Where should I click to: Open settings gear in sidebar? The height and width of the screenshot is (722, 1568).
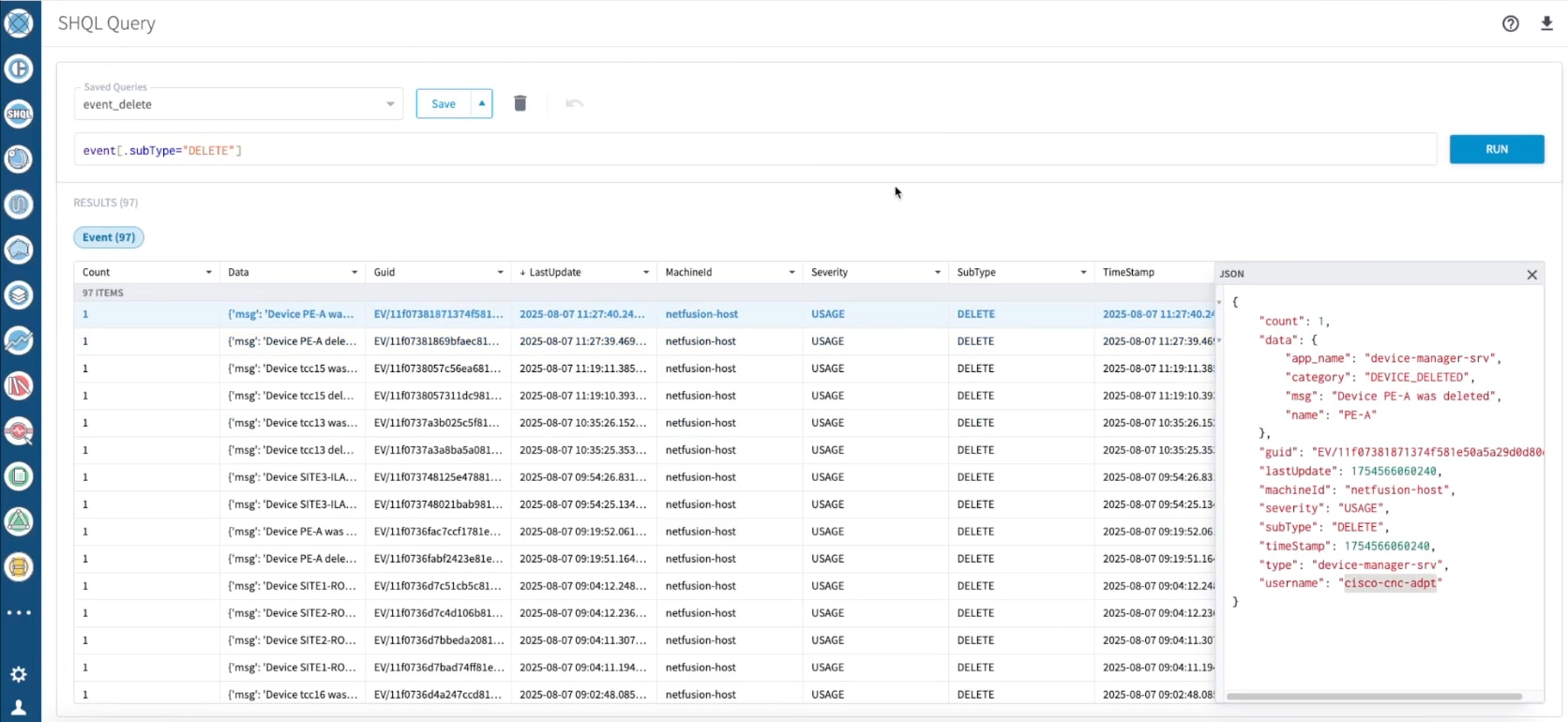click(19, 674)
